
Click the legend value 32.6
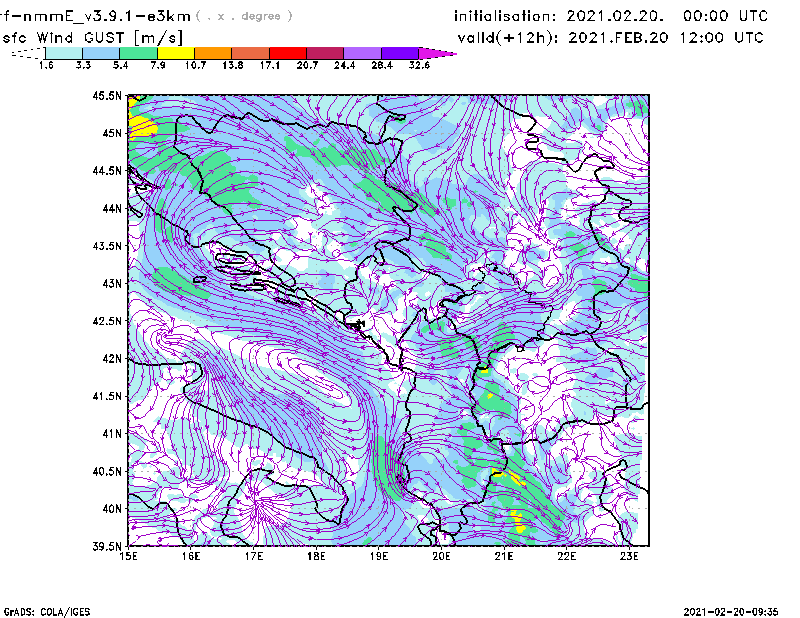point(419,65)
